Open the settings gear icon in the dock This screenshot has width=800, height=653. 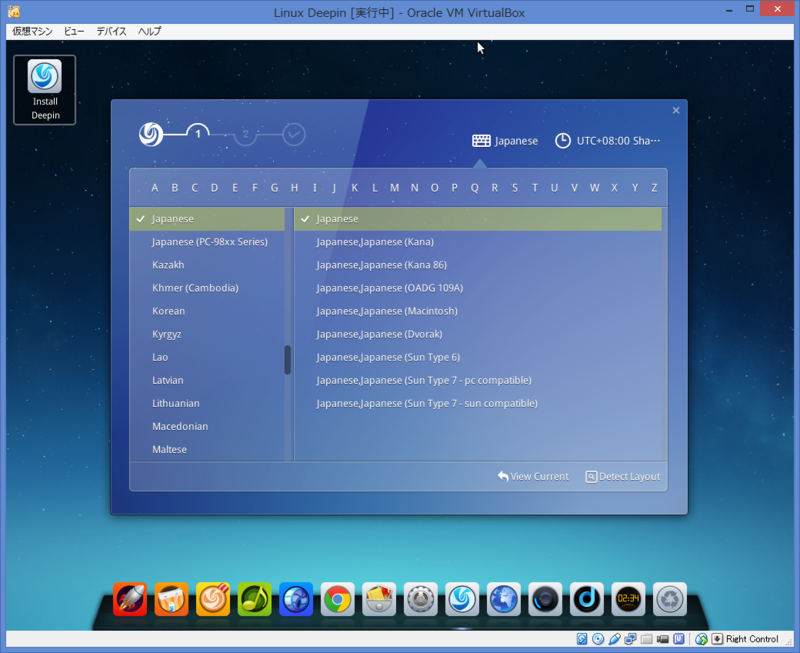[x=420, y=600]
